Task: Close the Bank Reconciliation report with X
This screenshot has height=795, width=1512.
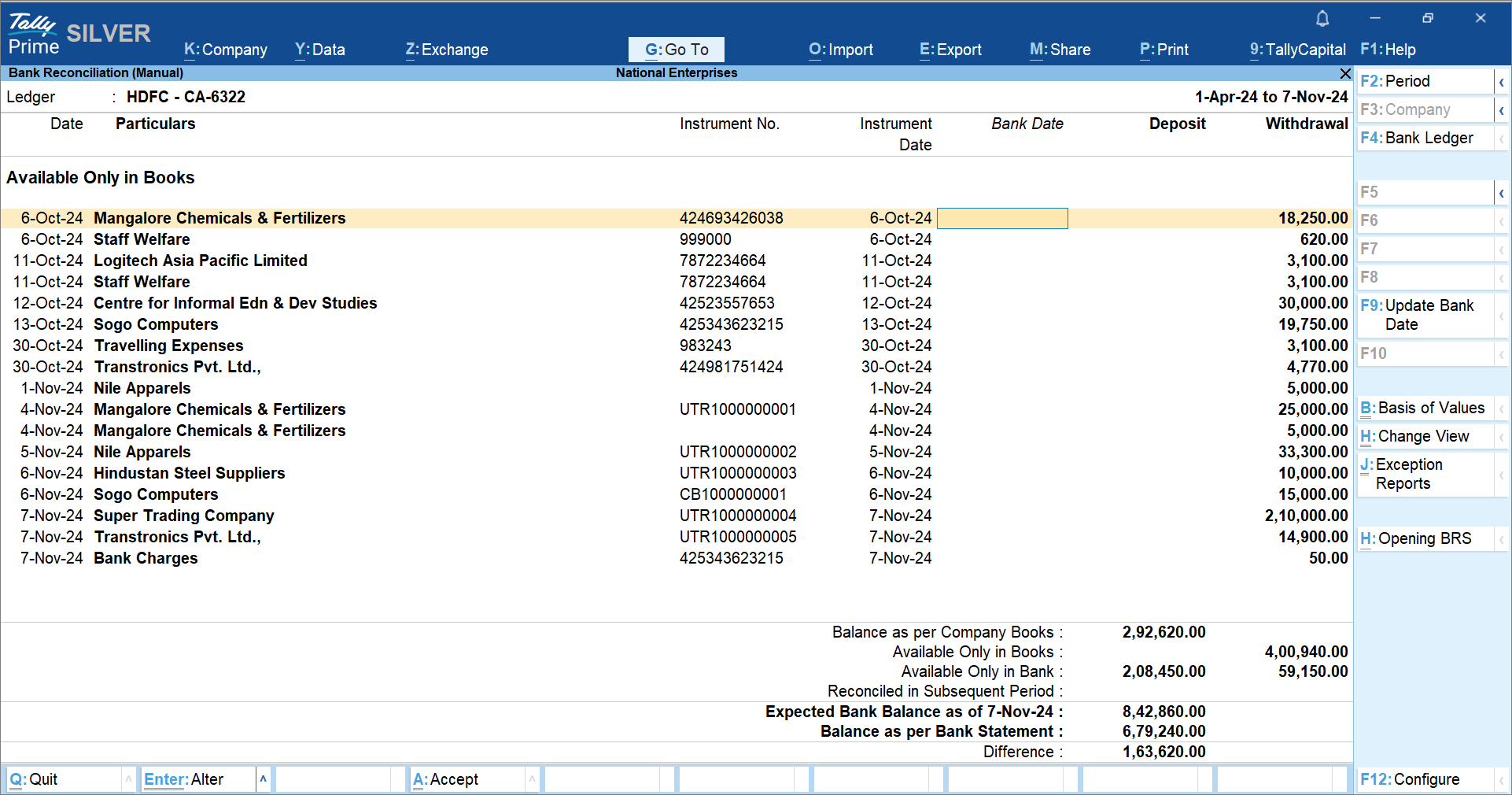Action: point(1345,73)
